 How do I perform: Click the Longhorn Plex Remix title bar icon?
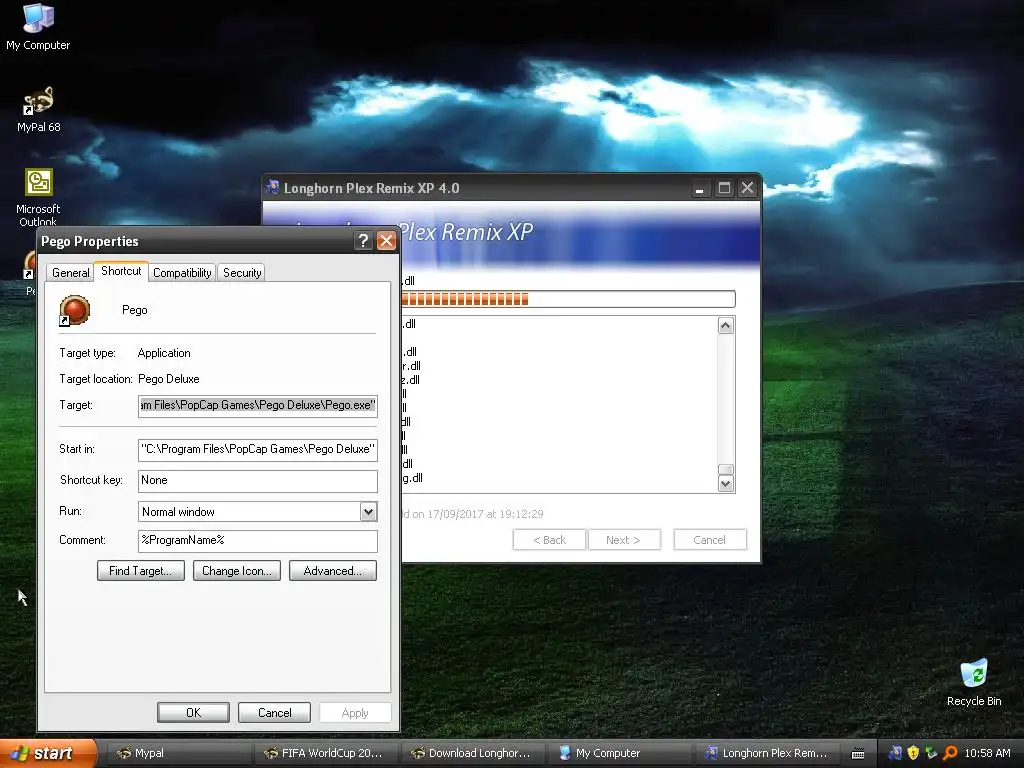click(272, 187)
